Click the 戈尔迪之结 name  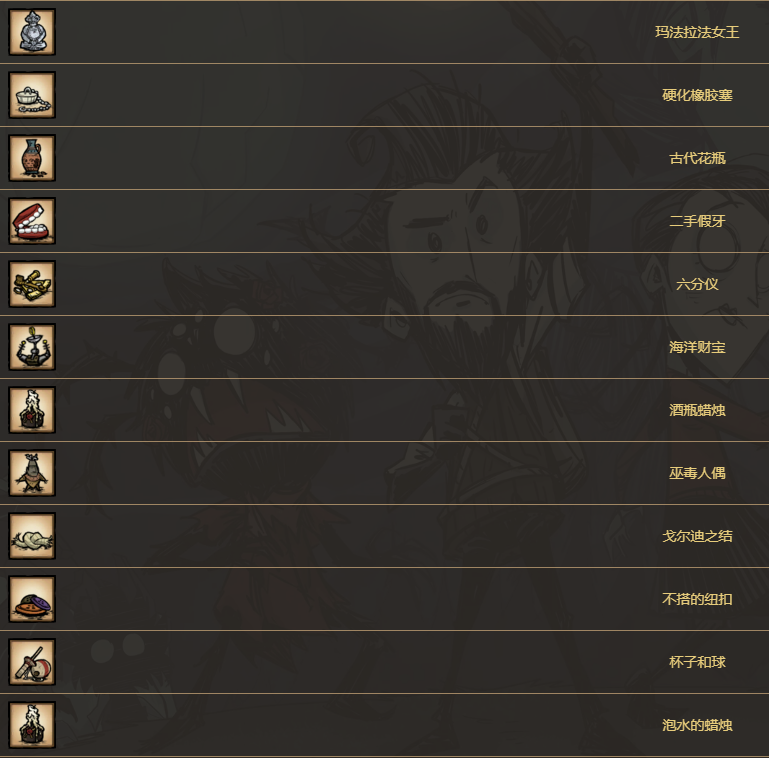click(x=697, y=536)
